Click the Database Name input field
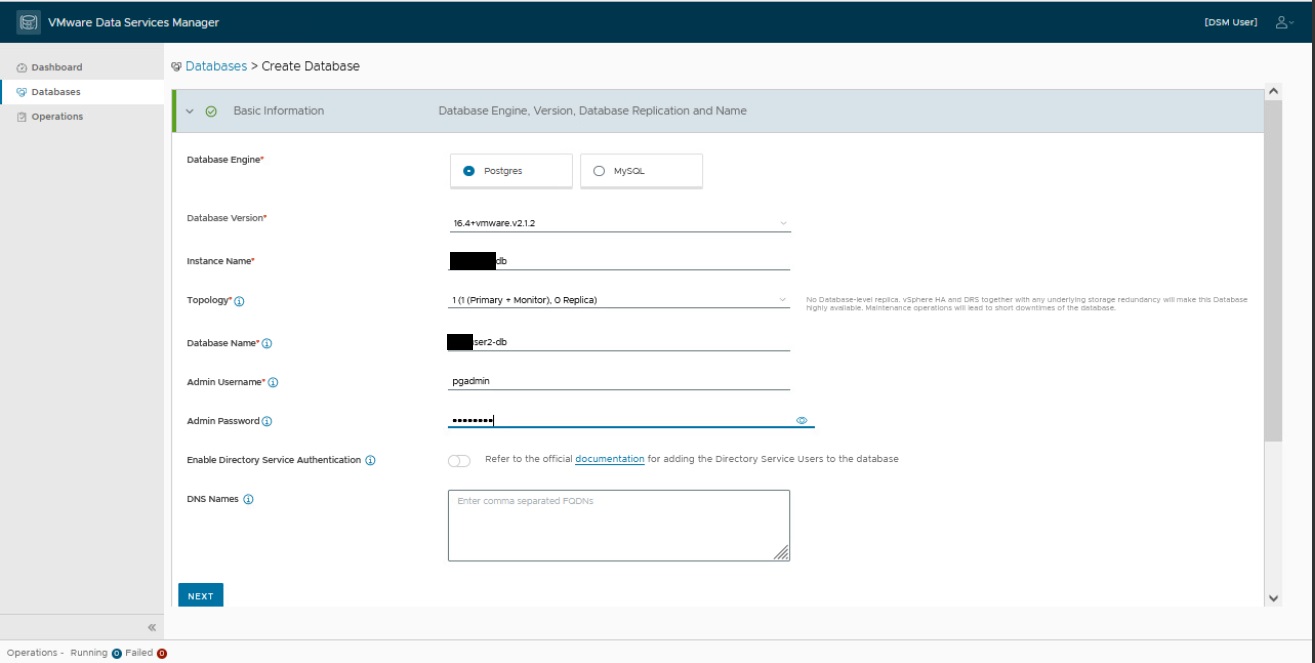Screen dimensions: 1315x663 619,342
